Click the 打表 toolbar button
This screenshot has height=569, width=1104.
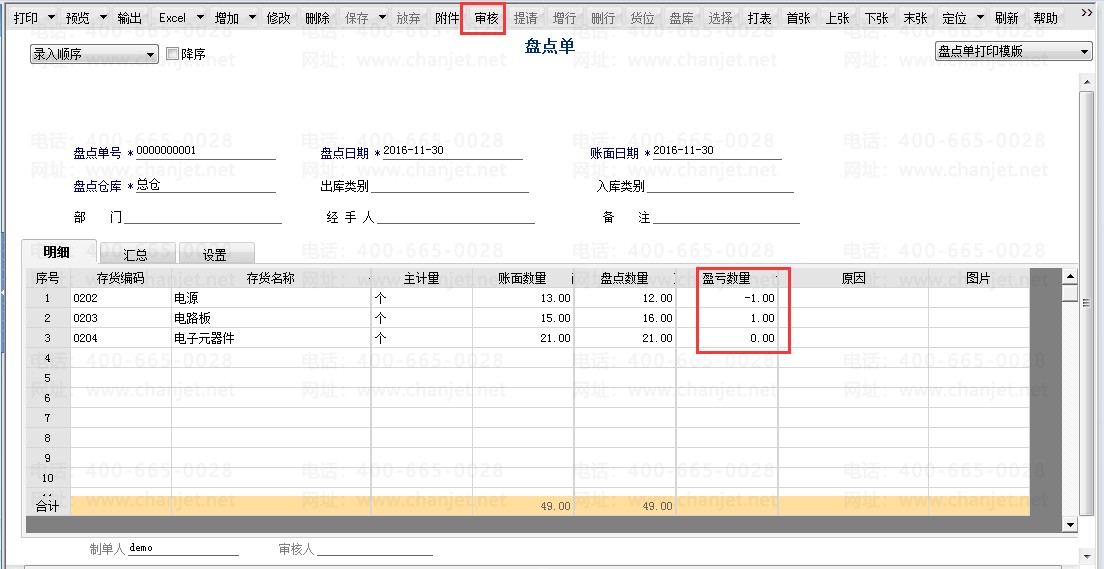coord(760,18)
